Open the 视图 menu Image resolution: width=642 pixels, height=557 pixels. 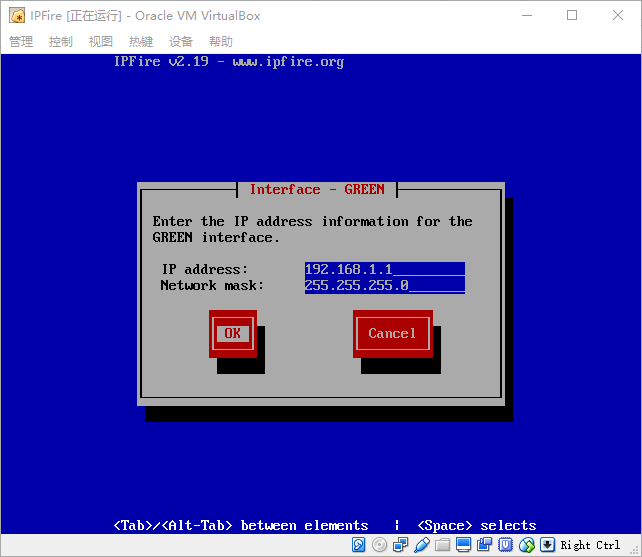click(101, 41)
